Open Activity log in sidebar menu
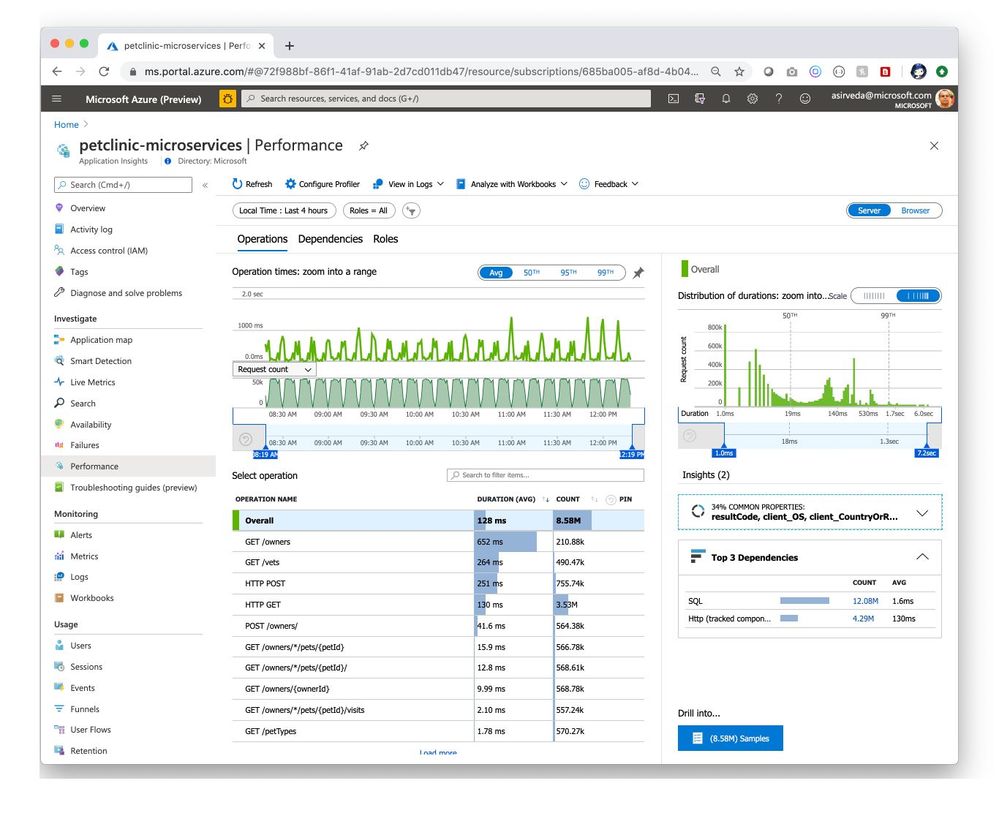The height and width of the screenshot is (818, 999). click(91, 229)
